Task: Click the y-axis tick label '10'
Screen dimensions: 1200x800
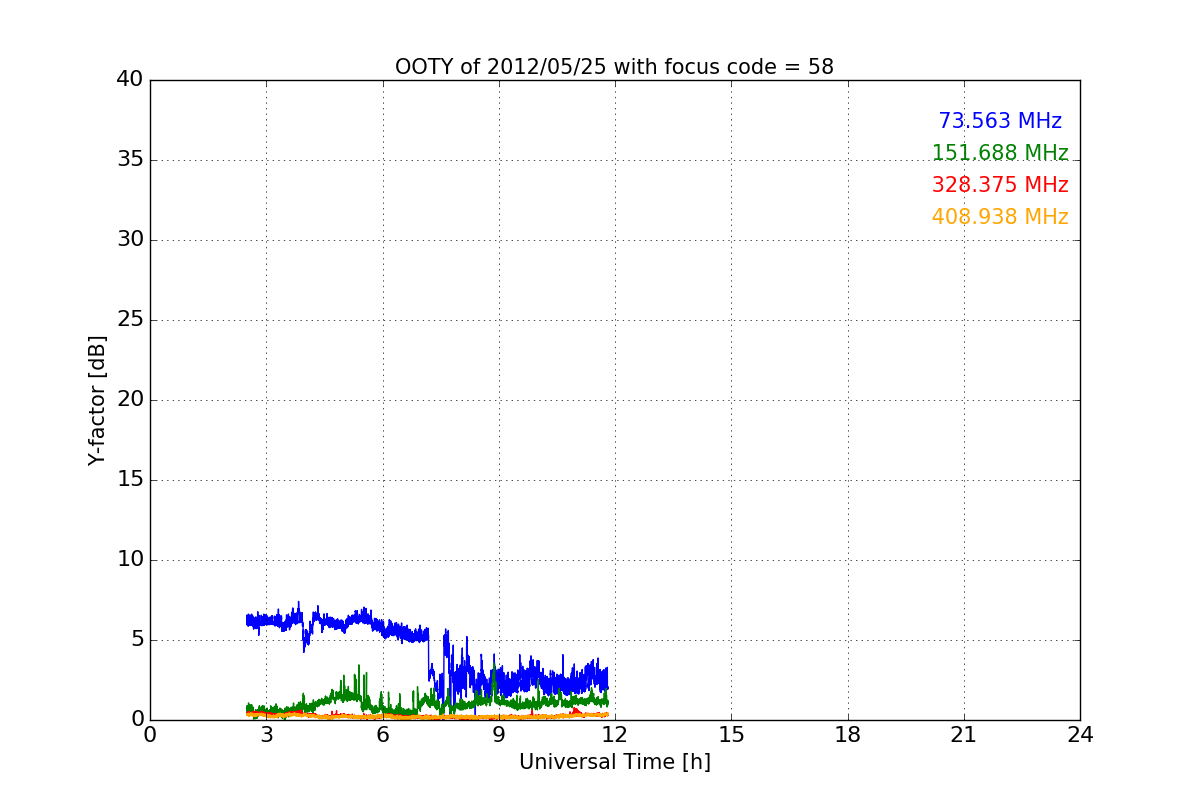Action: 130,560
